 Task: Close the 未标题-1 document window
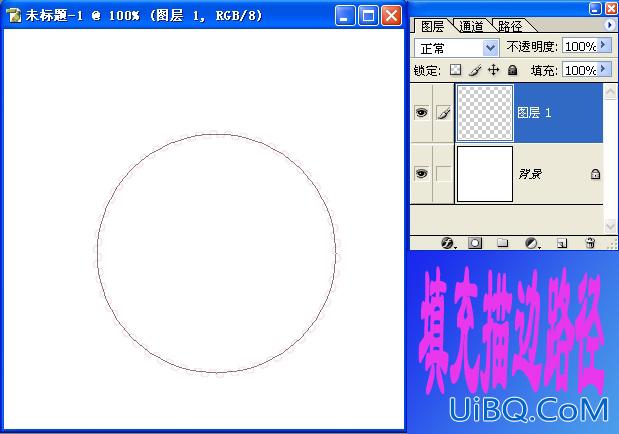[391, 16]
